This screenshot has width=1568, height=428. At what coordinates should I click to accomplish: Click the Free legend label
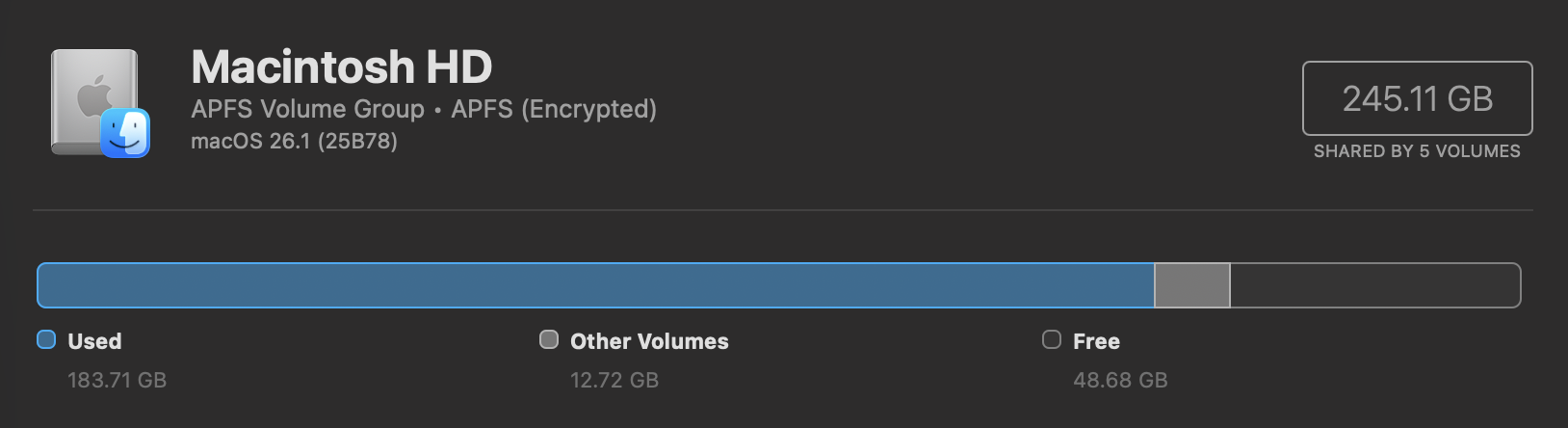(x=1096, y=341)
